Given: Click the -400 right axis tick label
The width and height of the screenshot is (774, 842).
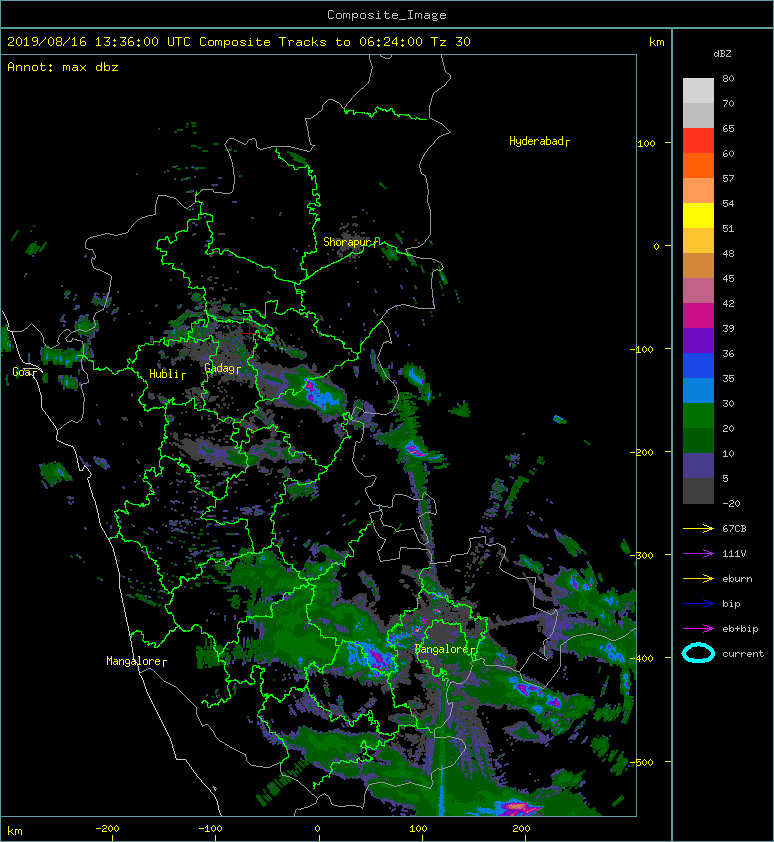Looking at the screenshot, I should 642,658.
